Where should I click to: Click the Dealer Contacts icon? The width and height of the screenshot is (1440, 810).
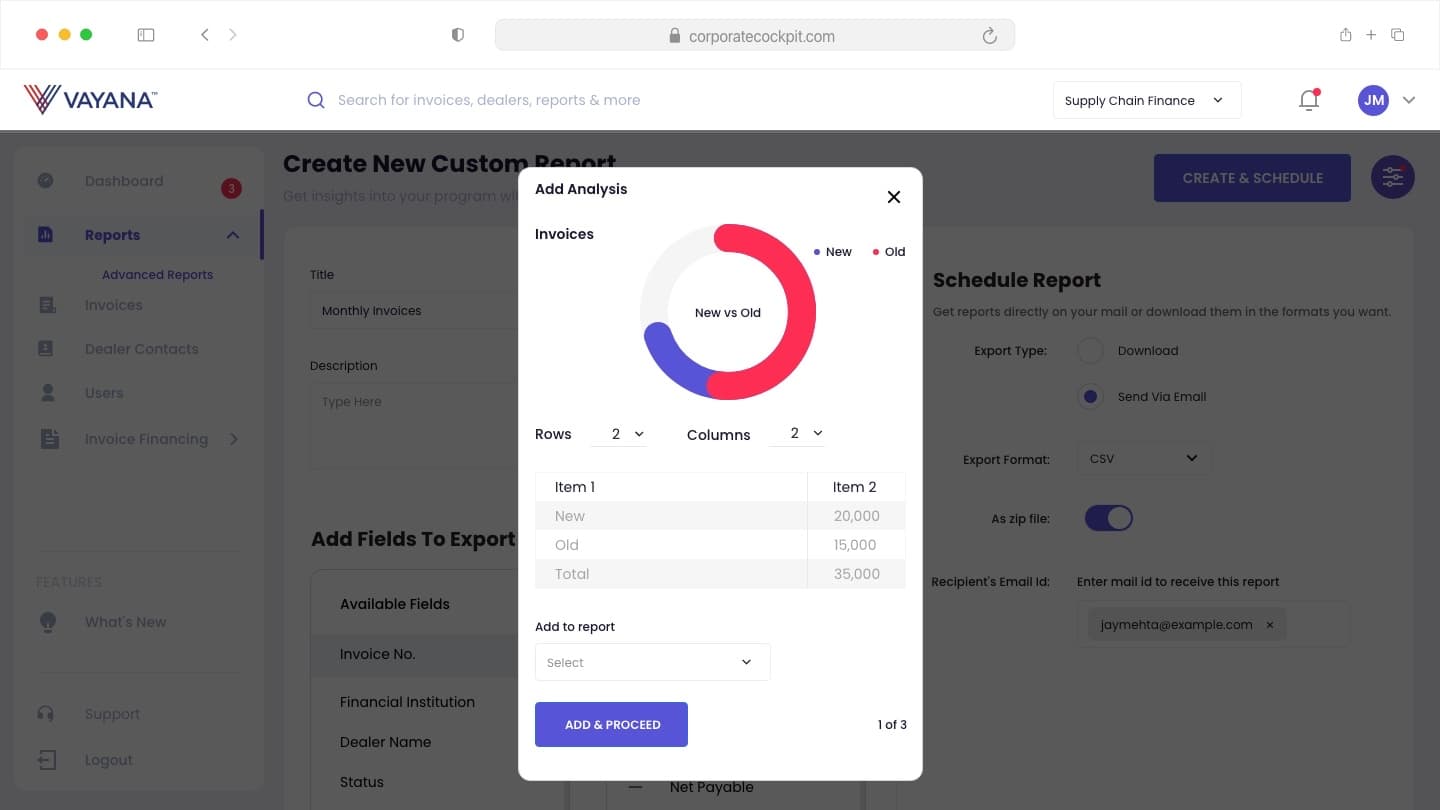46,348
